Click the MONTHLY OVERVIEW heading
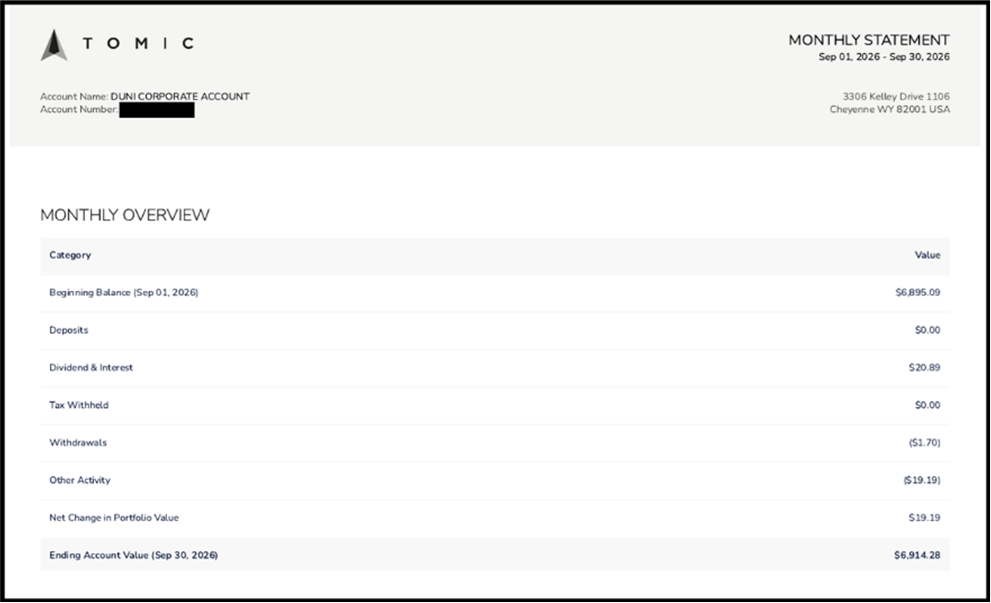991x603 pixels. (125, 215)
